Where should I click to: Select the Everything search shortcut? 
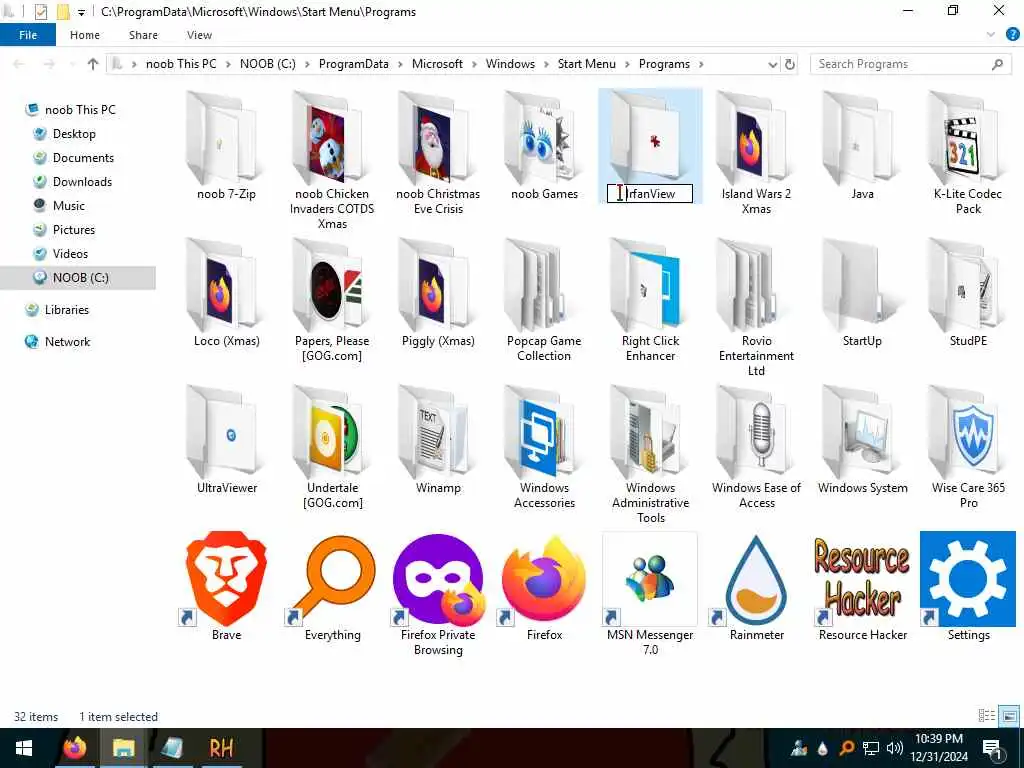click(332, 579)
